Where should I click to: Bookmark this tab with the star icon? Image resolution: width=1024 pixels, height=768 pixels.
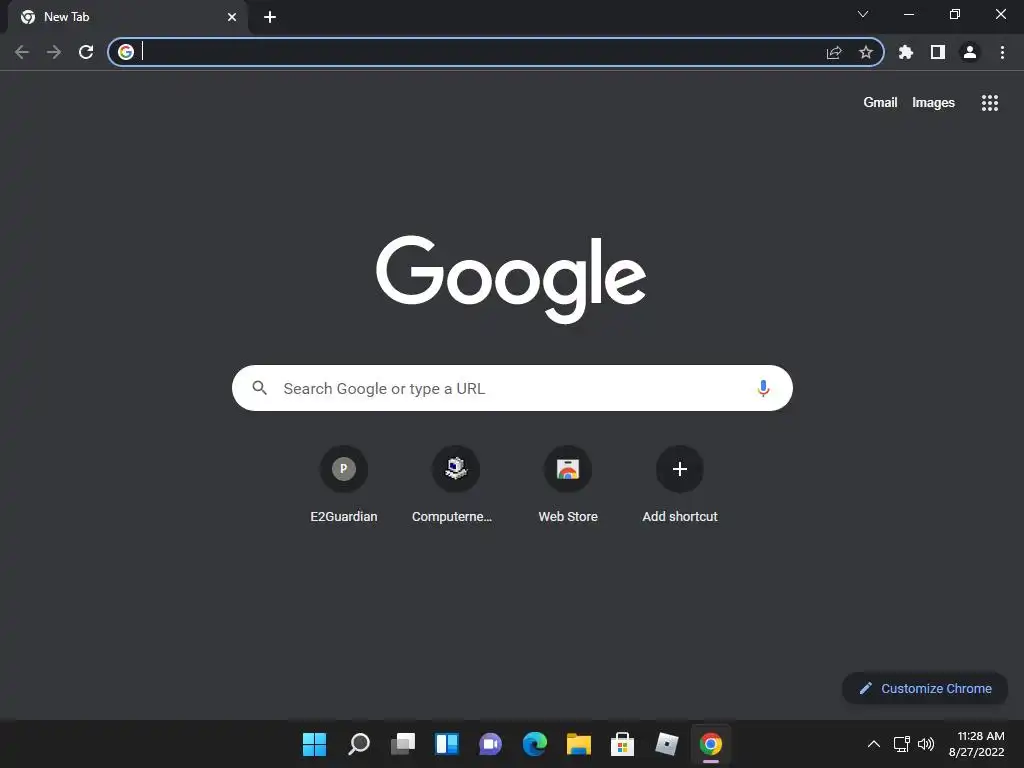click(x=866, y=52)
